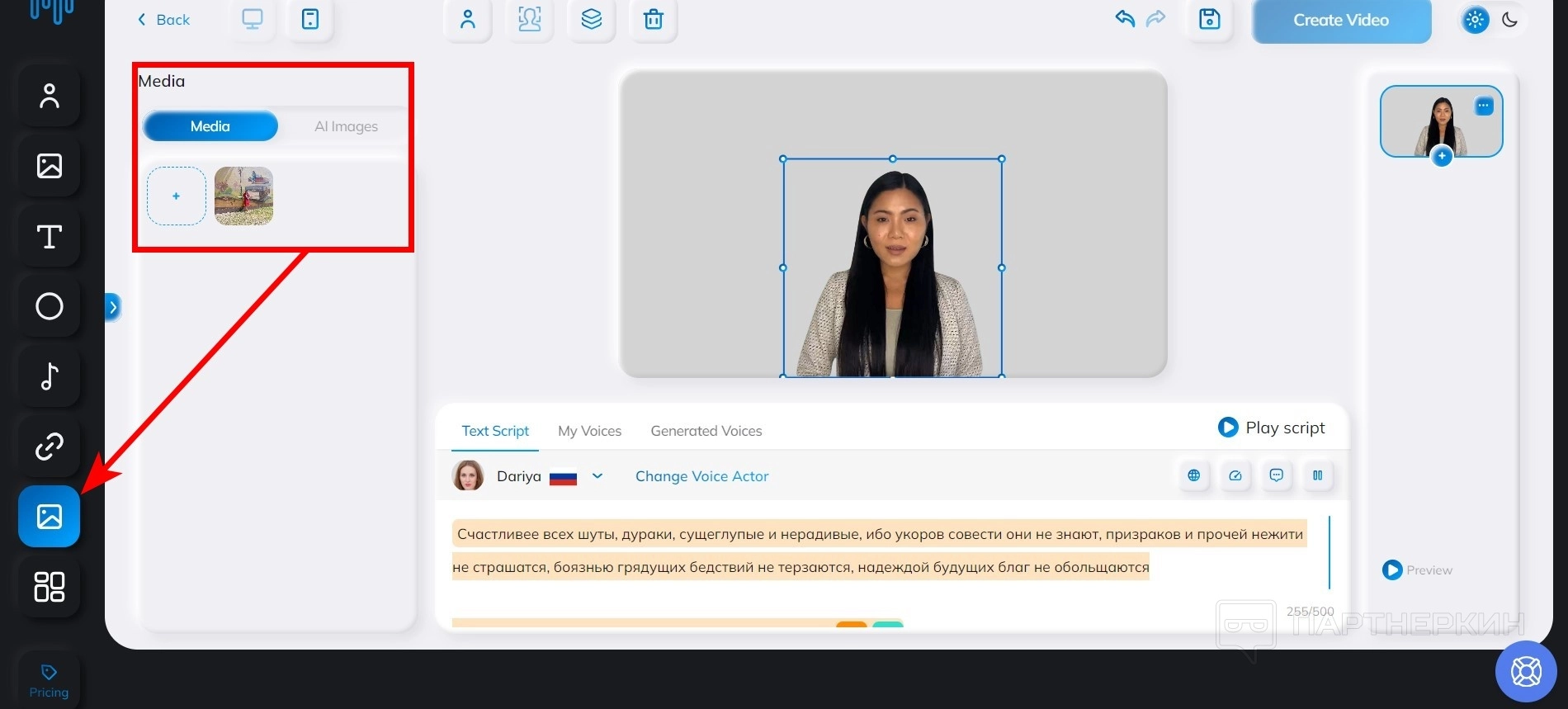
Task: Open the Generated Voices tab
Action: (706, 431)
